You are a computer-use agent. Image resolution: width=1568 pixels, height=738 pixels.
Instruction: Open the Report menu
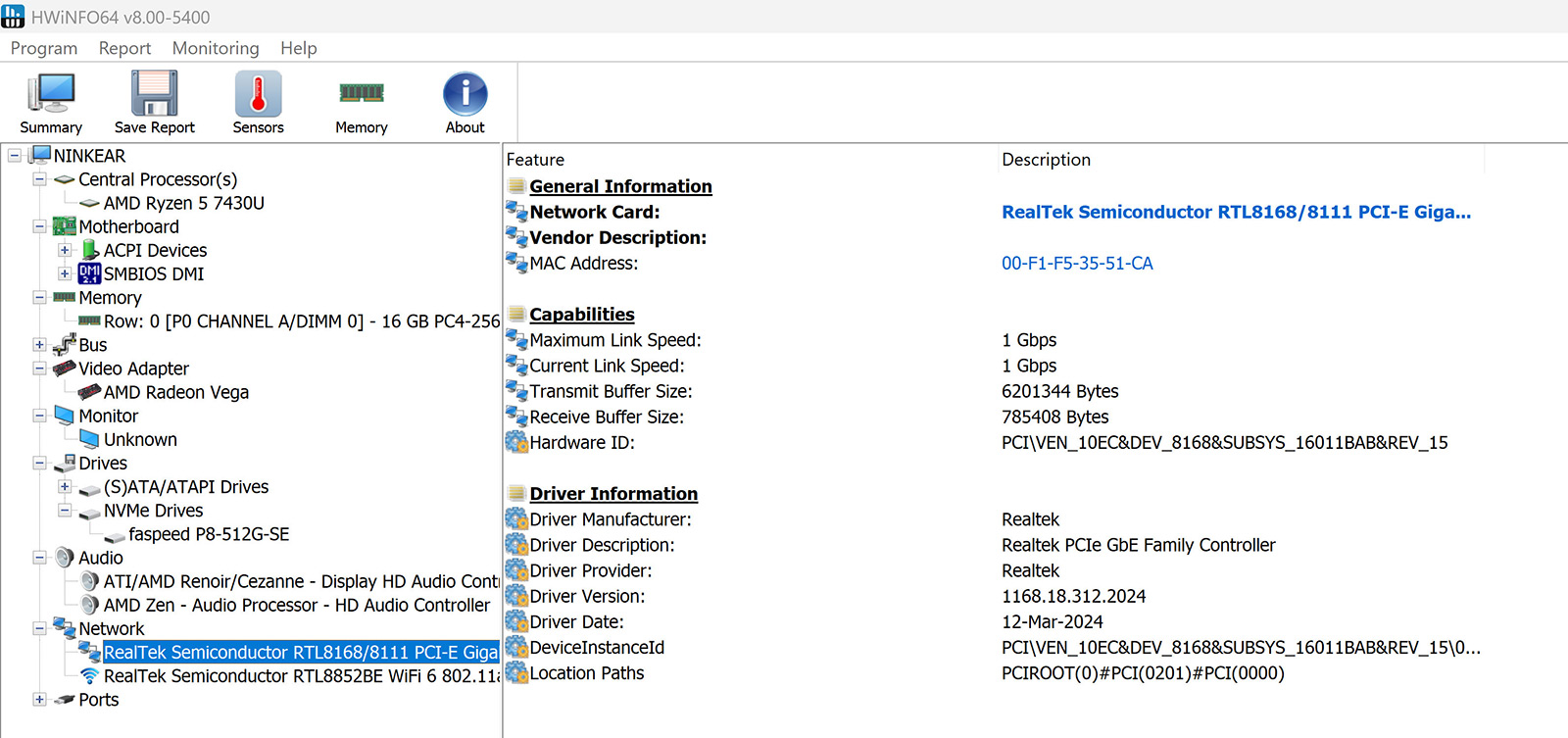[x=124, y=48]
